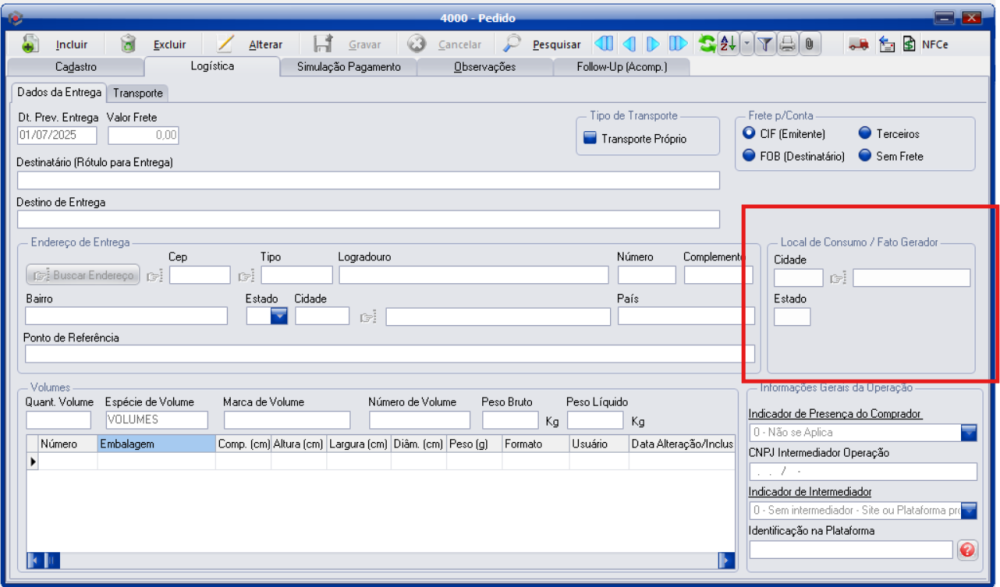Go to the first record arrow
The width and height of the screenshot is (1000, 587).
click(x=604, y=44)
